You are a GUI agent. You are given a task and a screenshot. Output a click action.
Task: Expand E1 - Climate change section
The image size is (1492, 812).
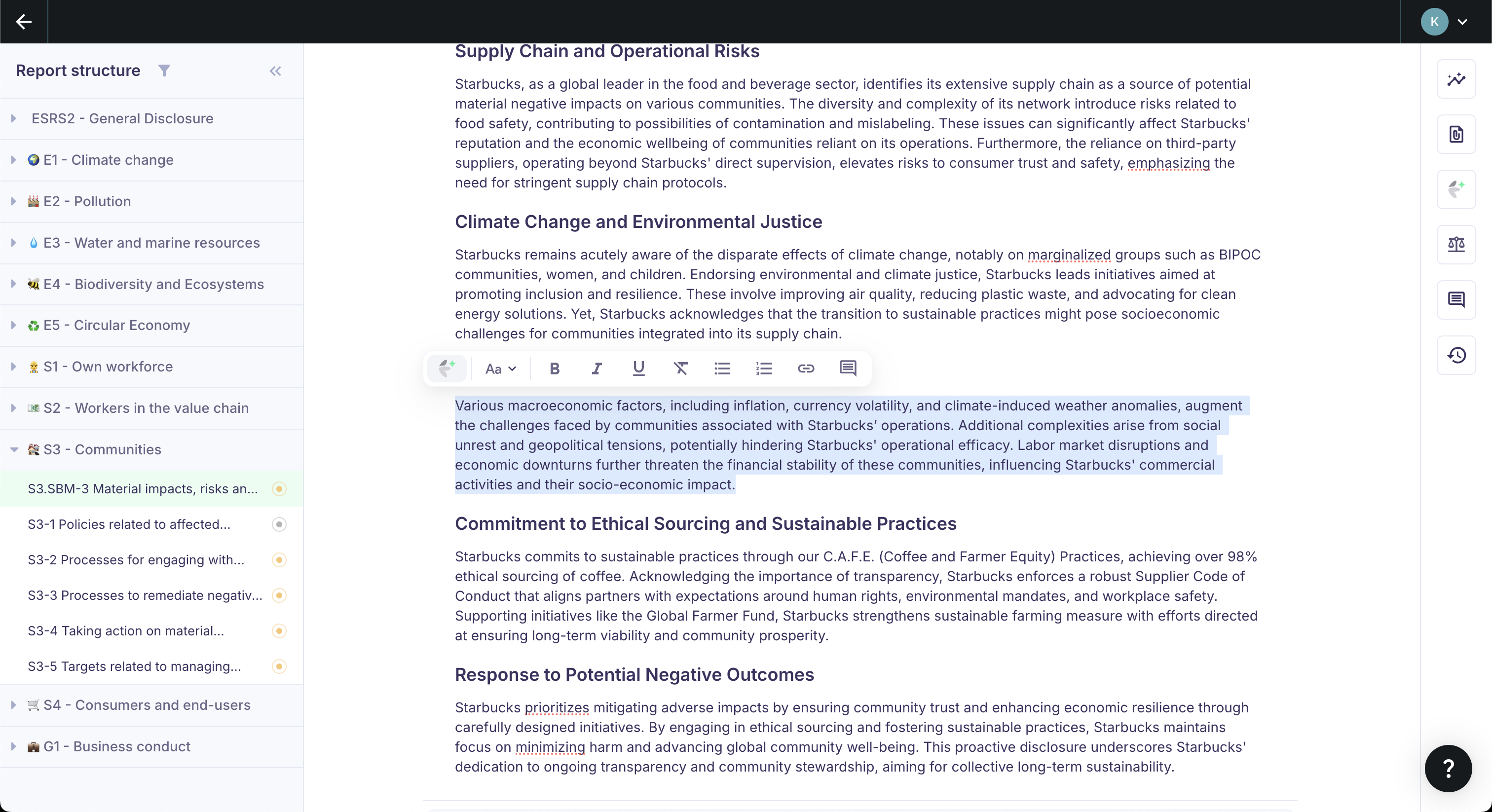tap(14, 160)
